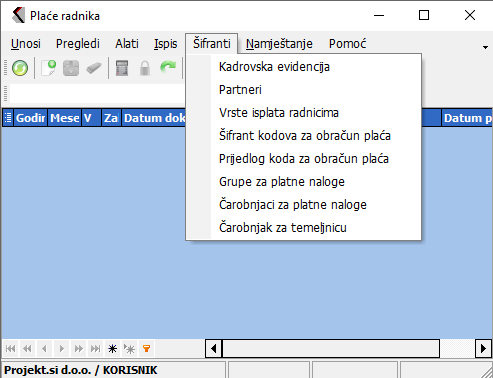This screenshot has width=493, height=378.
Task: Click the horizontal scrollbar right arrow
Action: 483,349
